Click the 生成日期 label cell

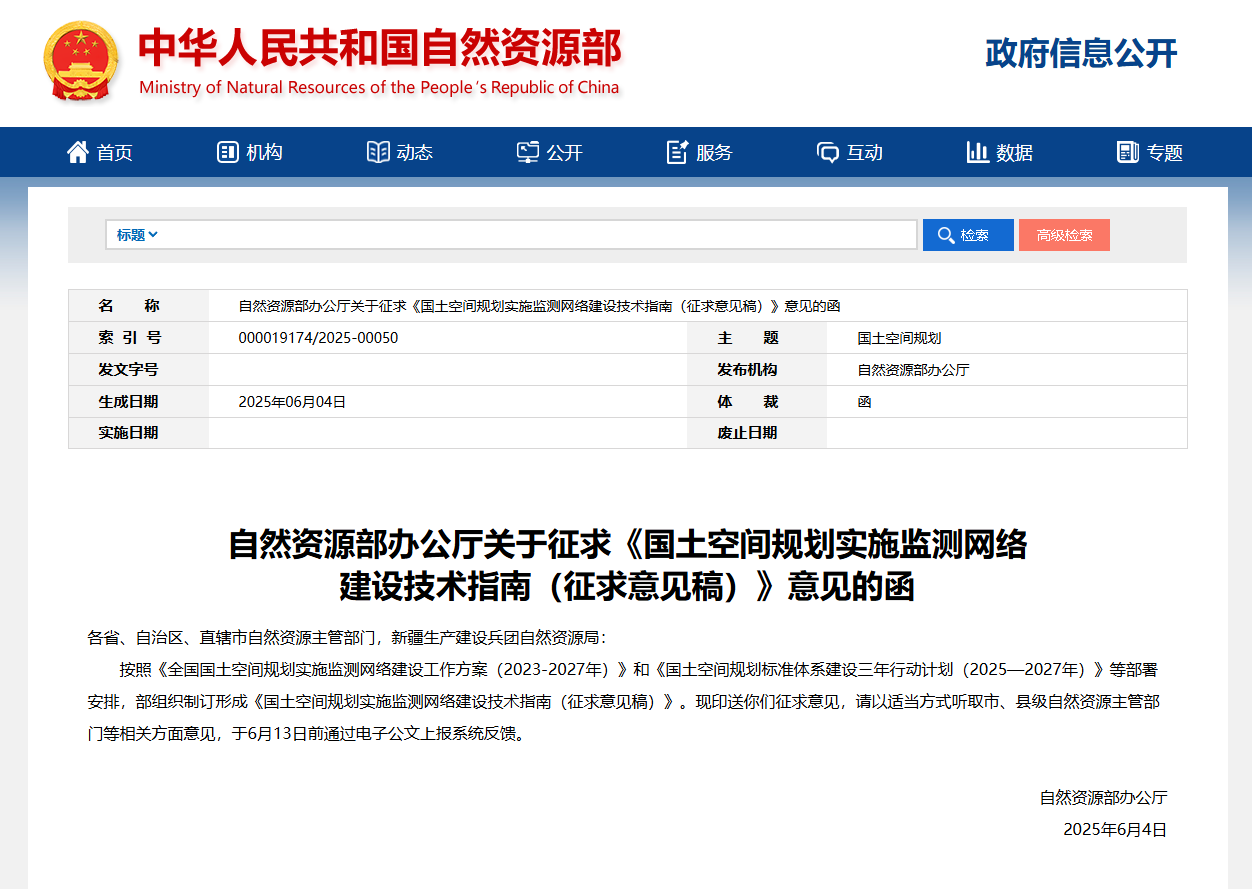139,402
